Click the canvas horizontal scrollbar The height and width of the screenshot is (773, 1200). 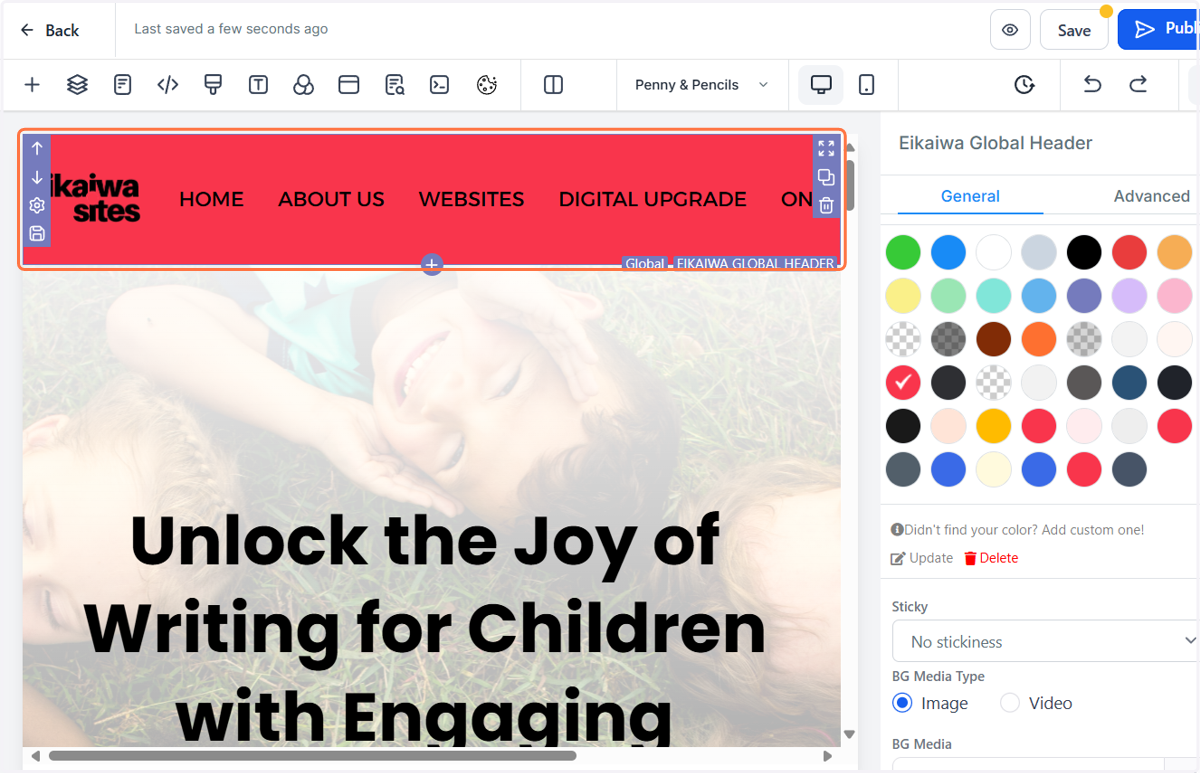[x=312, y=756]
